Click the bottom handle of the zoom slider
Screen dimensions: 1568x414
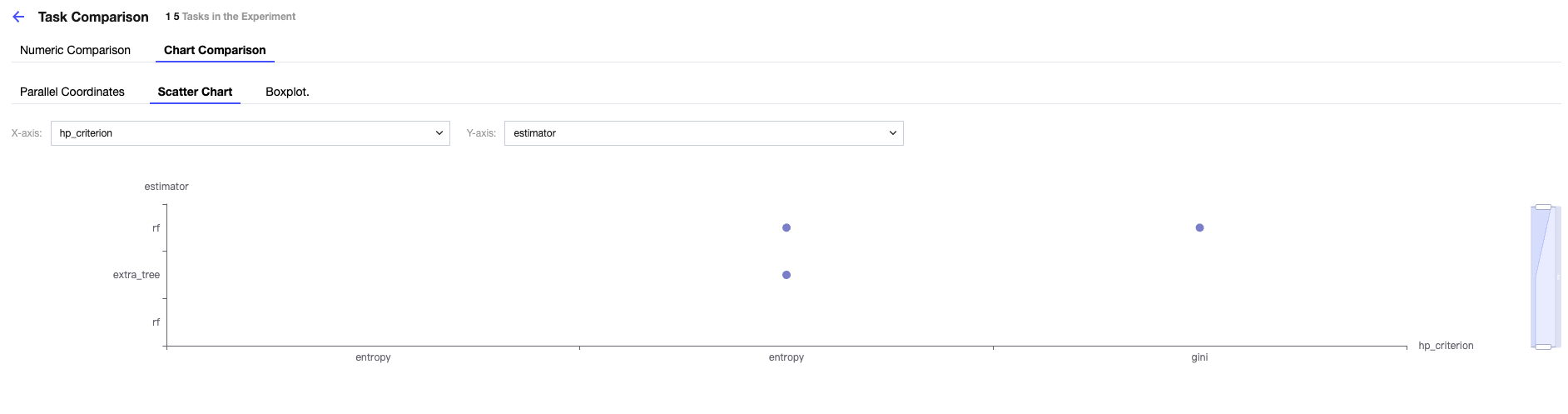pyautogui.click(x=1543, y=347)
